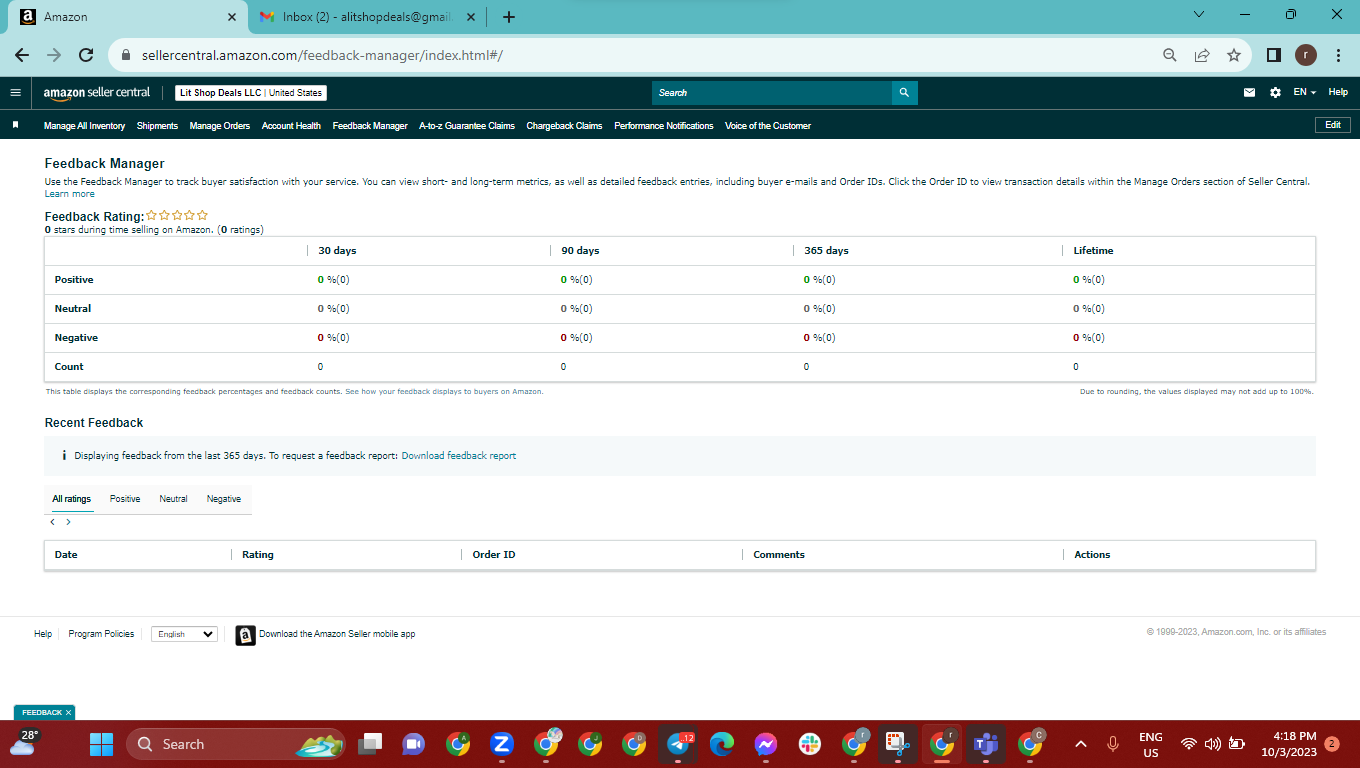Open the Help link in the top header
Viewport: 1360px width, 768px height.
1338,93
